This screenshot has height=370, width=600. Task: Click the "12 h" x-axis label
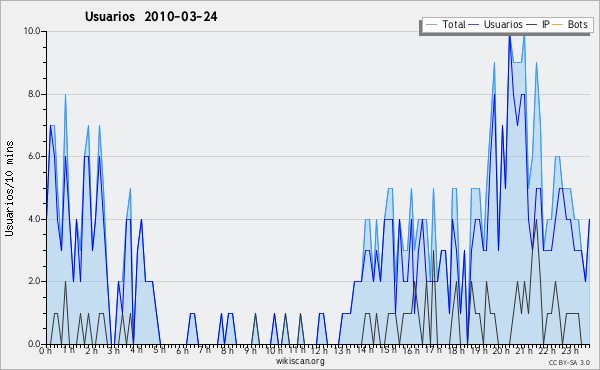pyautogui.click(x=319, y=350)
